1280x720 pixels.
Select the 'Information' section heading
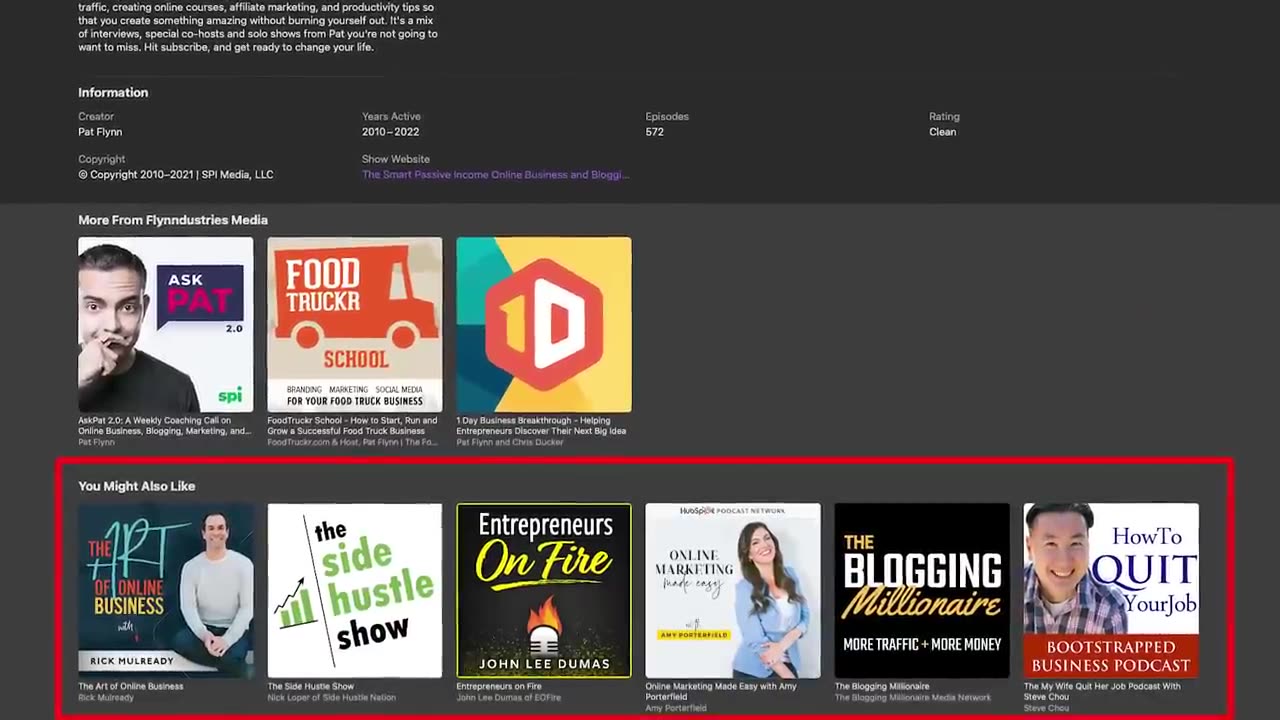(113, 92)
